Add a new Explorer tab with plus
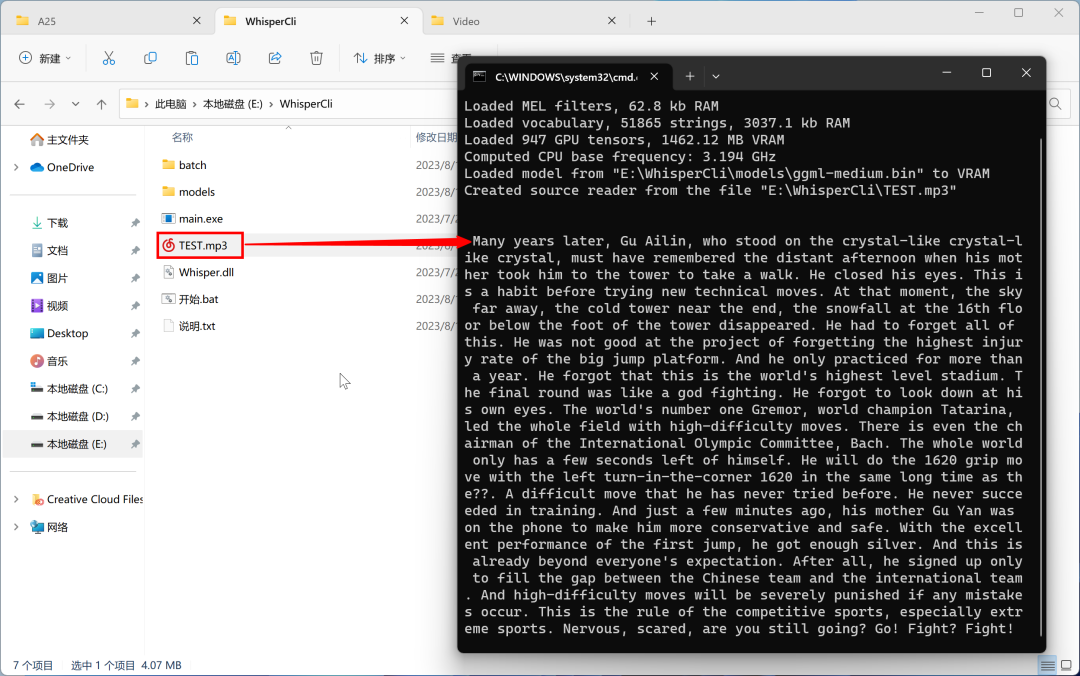Screen dimensions: 1080x676 point(652,21)
